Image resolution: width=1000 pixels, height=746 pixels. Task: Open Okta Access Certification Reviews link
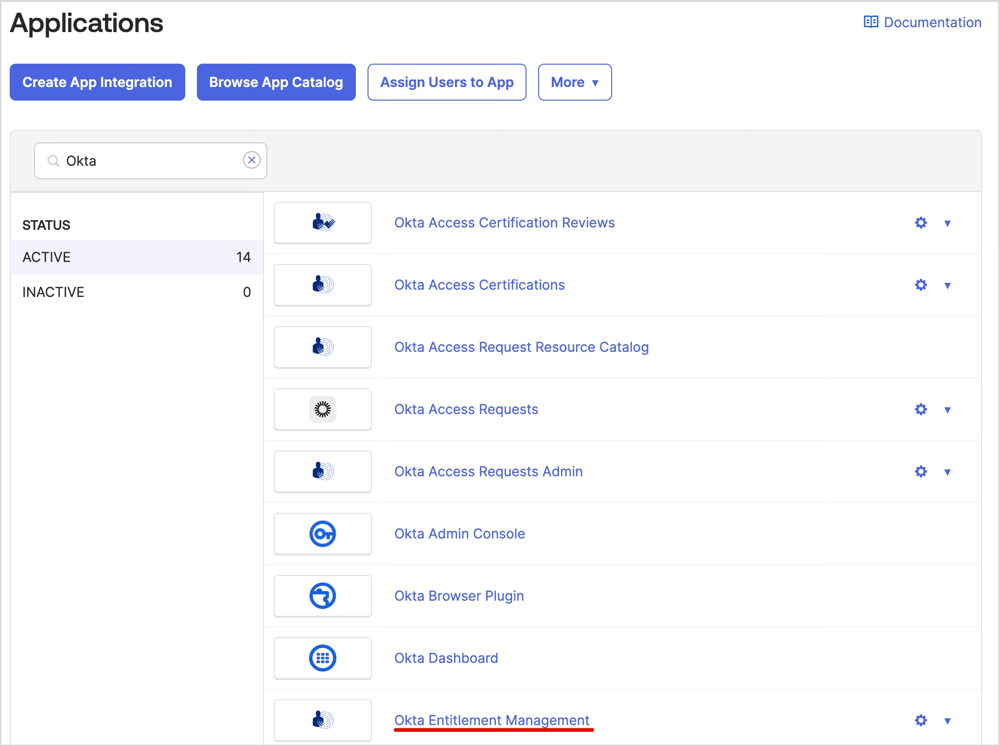(504, 223)
